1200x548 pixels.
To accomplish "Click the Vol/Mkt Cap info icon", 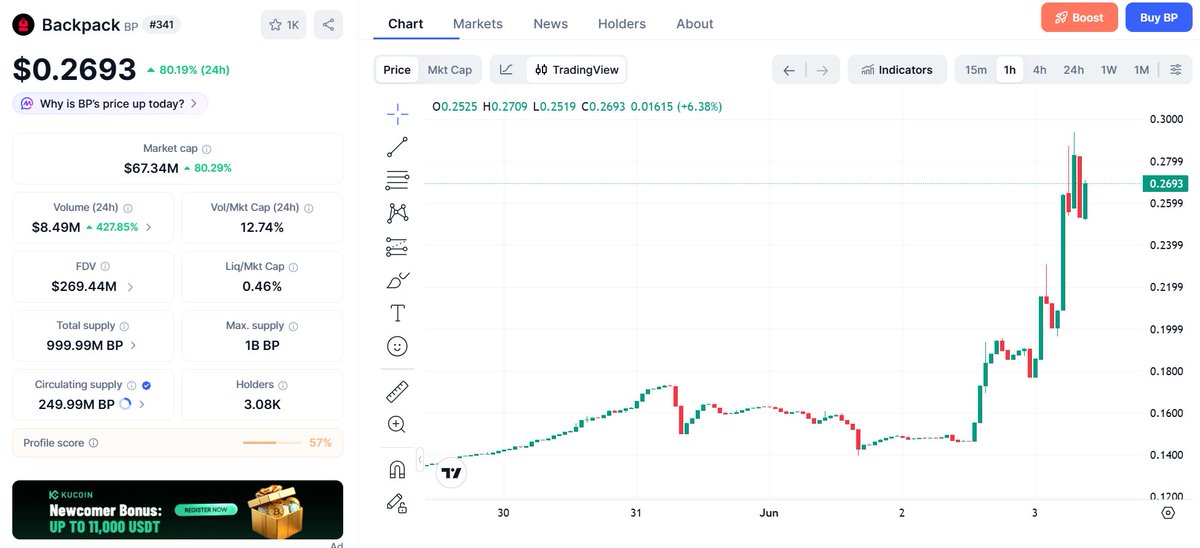I will click(308, 208).
